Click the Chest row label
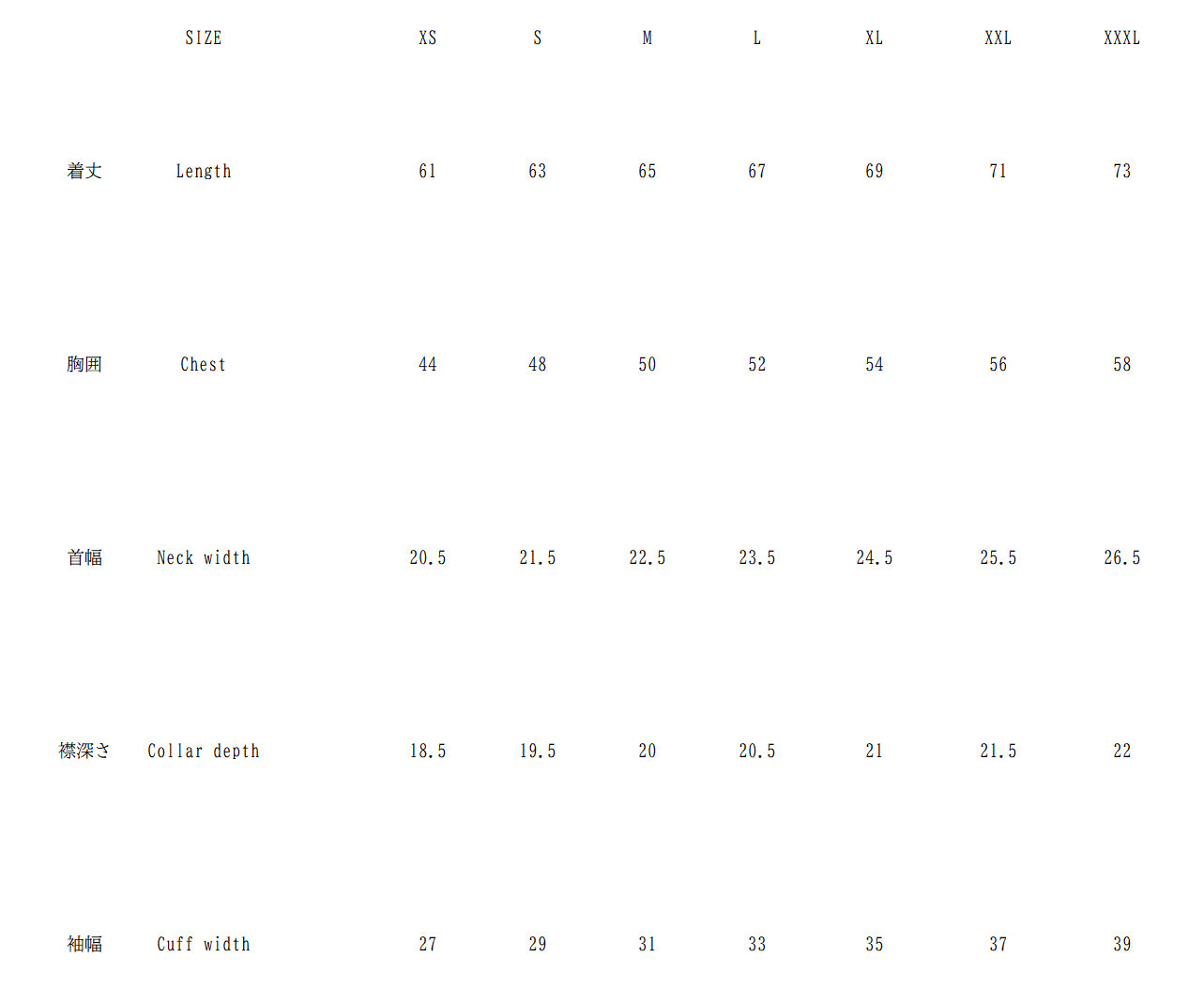Screen dimensions: 1204x988 click(204, 364)
